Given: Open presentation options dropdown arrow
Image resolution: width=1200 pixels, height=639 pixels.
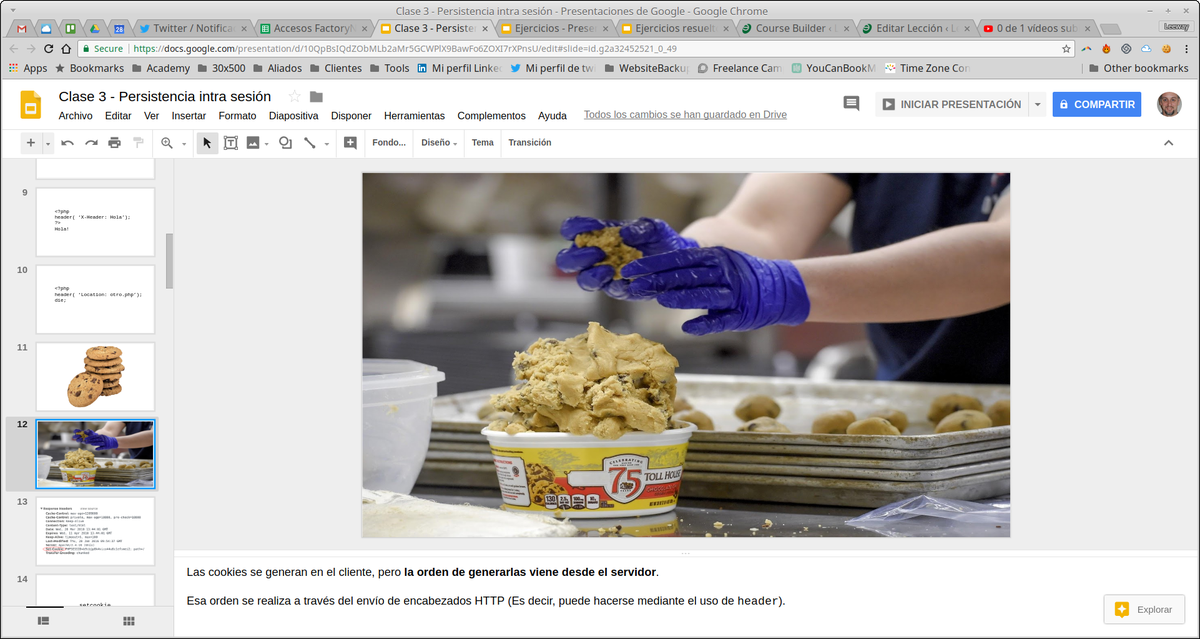Looking at the screenshot, I should [1037, 104].
